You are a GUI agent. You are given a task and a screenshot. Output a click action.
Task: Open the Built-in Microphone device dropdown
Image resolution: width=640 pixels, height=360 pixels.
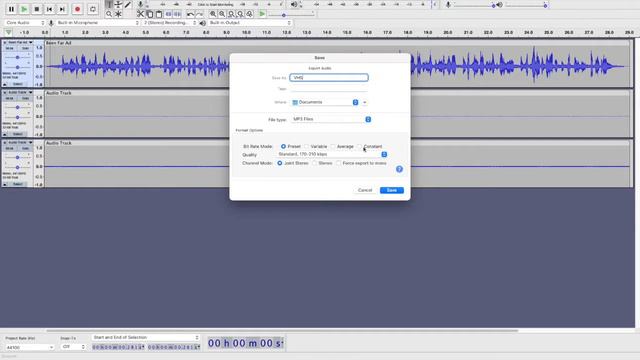pyautogui.click(x=98, y=23)
